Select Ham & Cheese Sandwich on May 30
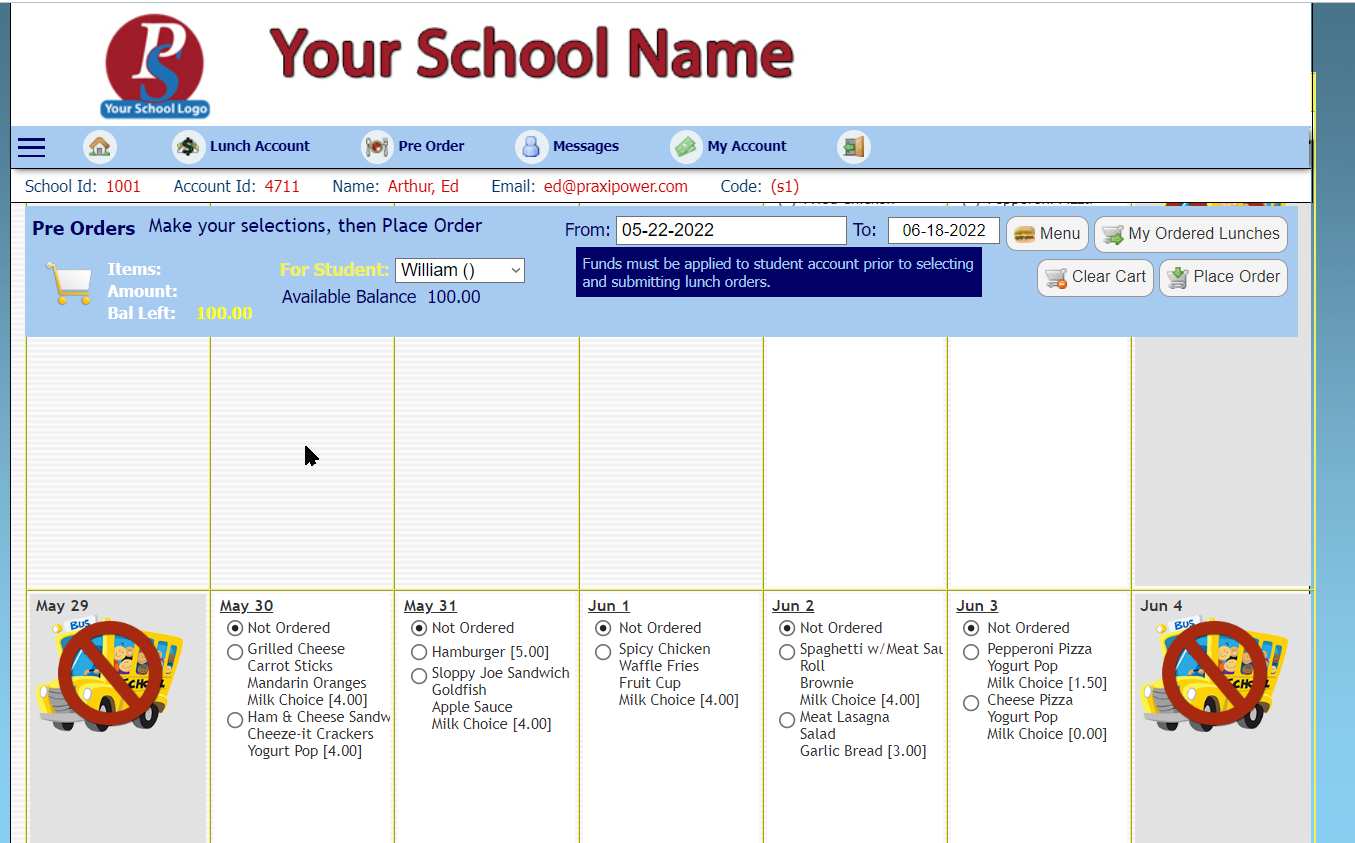The width and height of the screenshot is (1355, 843). [235, 720]
